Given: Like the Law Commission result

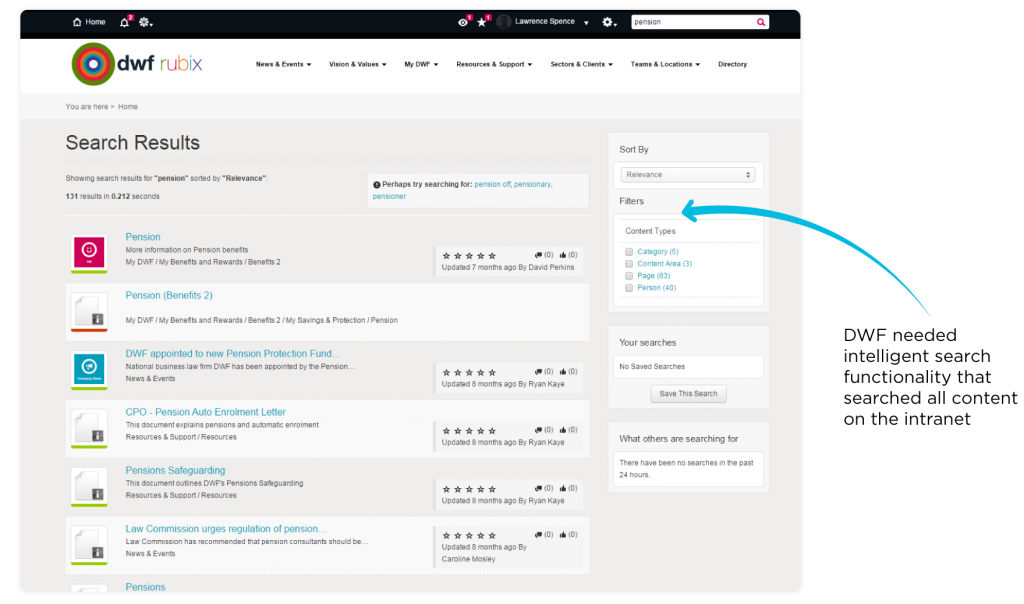Looking at the screenshot, I should coord(563,535).
